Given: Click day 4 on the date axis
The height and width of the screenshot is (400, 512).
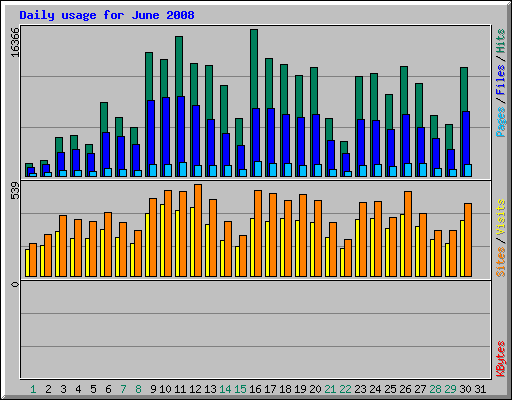Looking at the screenshot, I should point(78,389).
